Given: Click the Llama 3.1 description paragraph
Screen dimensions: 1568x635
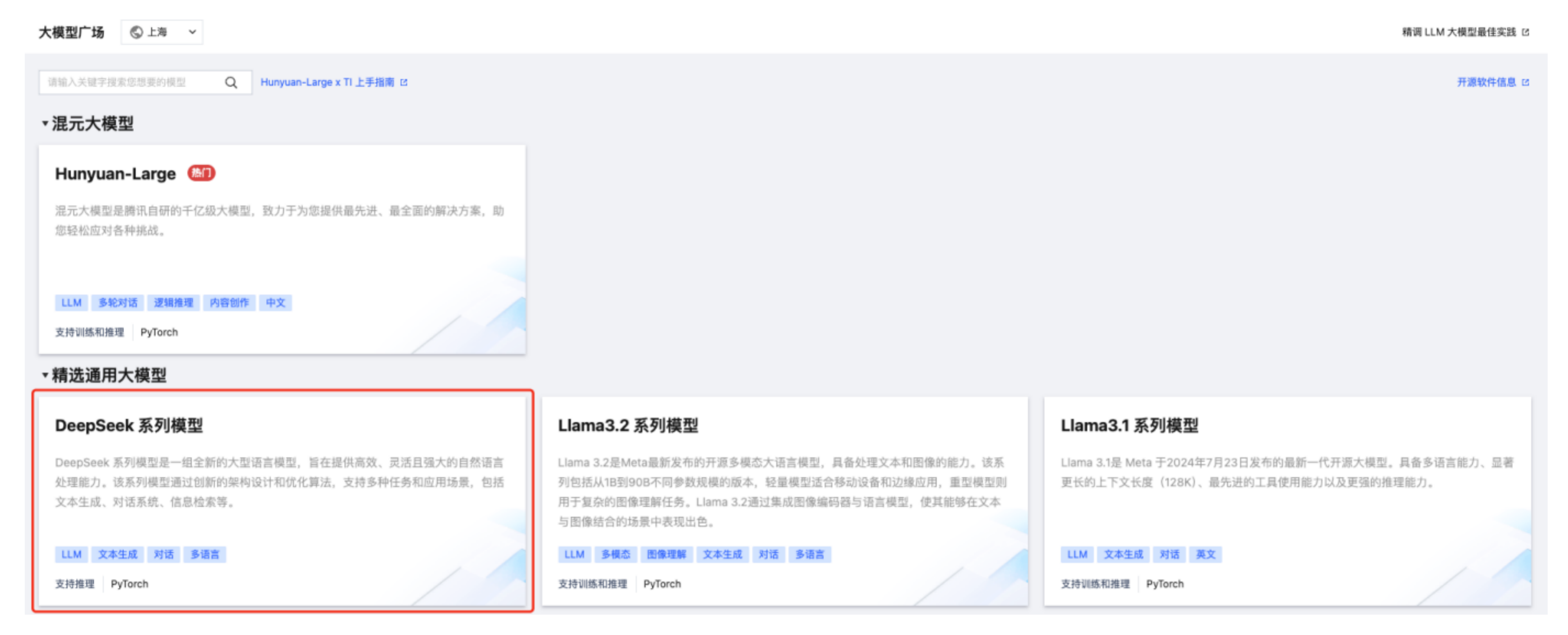Looking at the screenshot, I should (1287, 472).
